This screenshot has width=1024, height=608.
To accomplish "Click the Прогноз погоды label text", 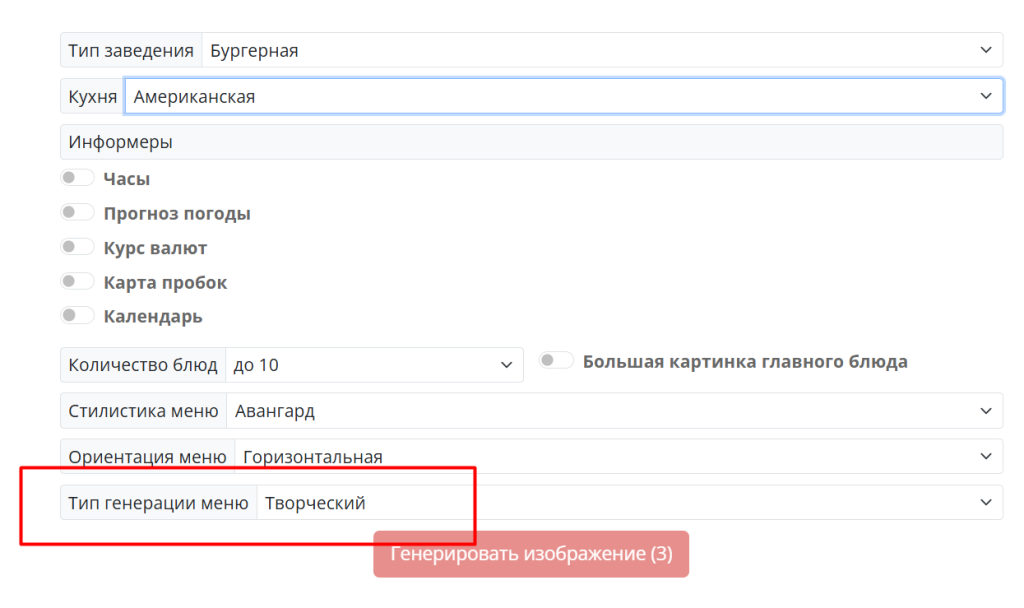I will (177, 214).
